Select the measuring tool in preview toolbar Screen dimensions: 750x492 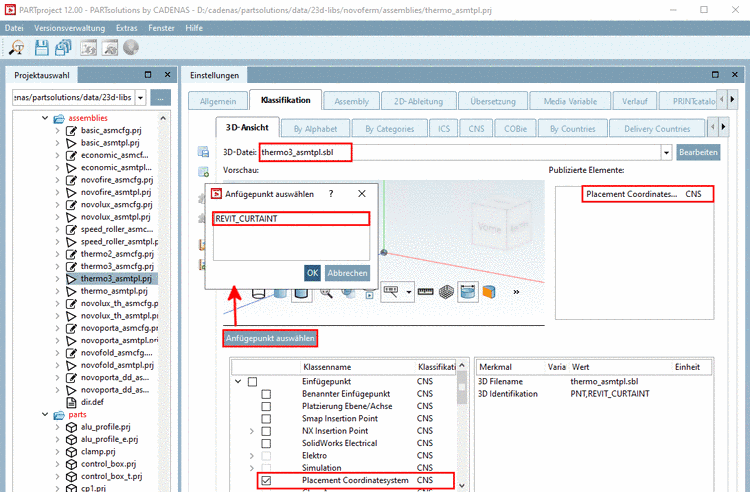pos(391,292)
